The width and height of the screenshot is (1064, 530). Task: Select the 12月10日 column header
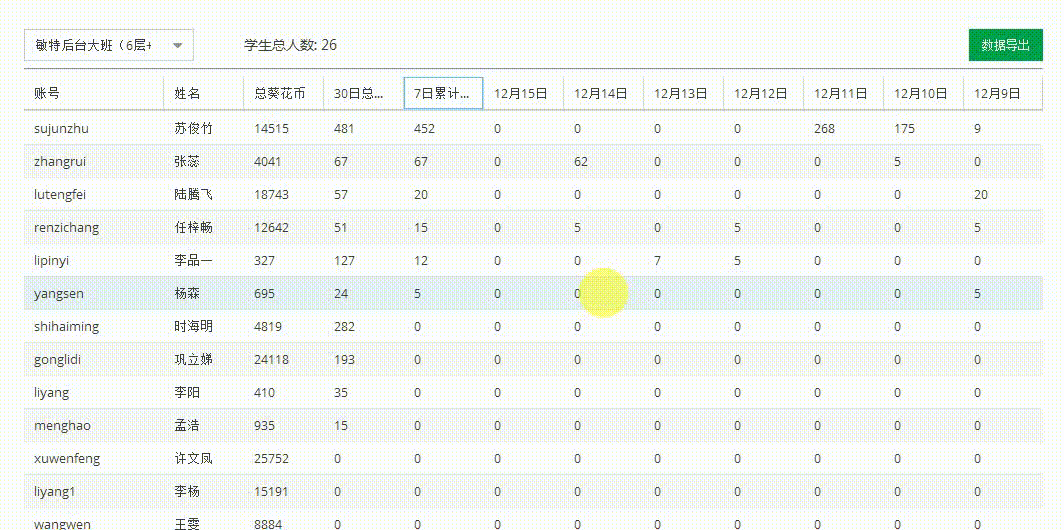click(x=921, y=93)
